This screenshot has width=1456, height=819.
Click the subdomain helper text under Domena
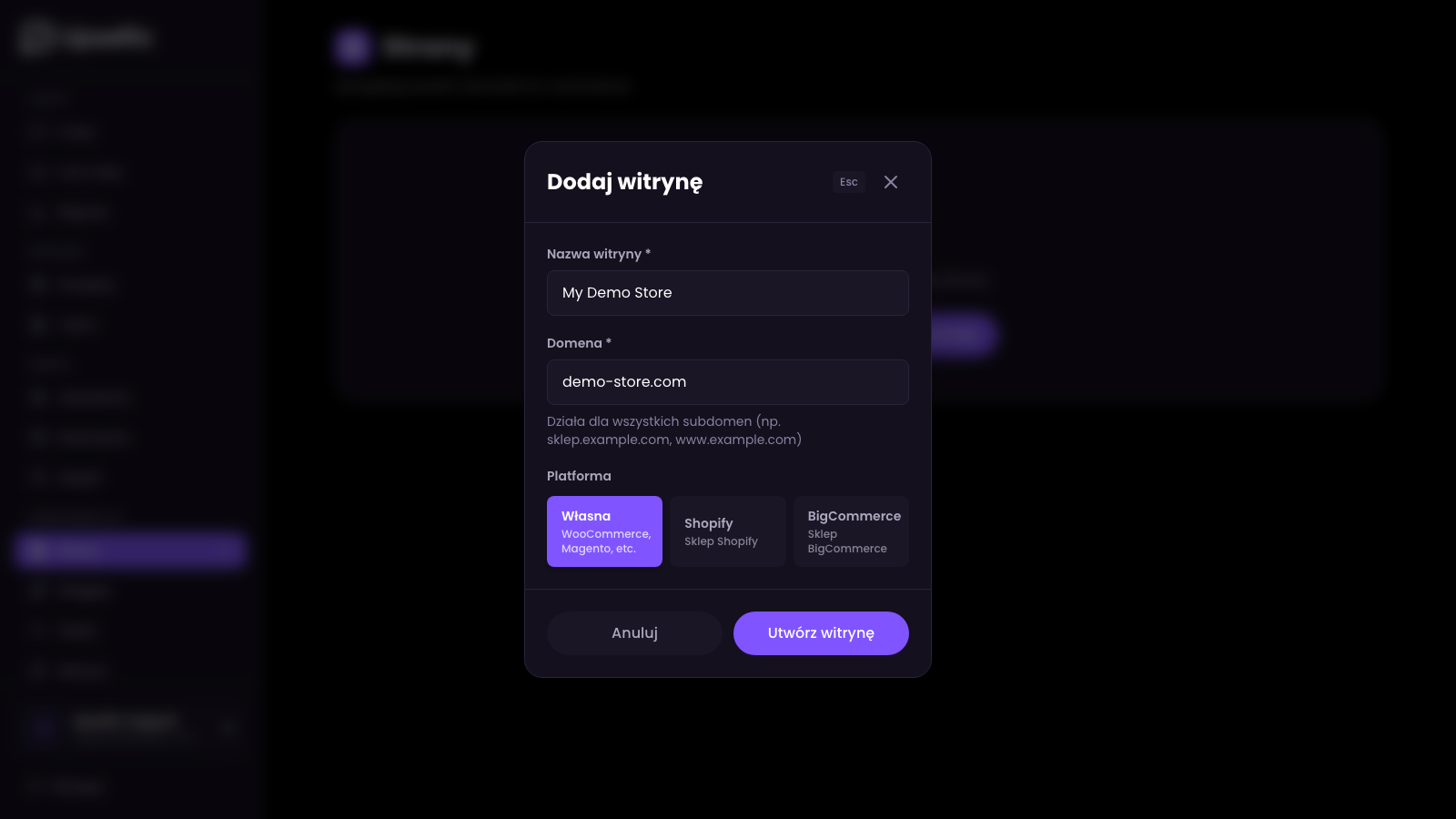pyautogui.click(x=673, y=430)
